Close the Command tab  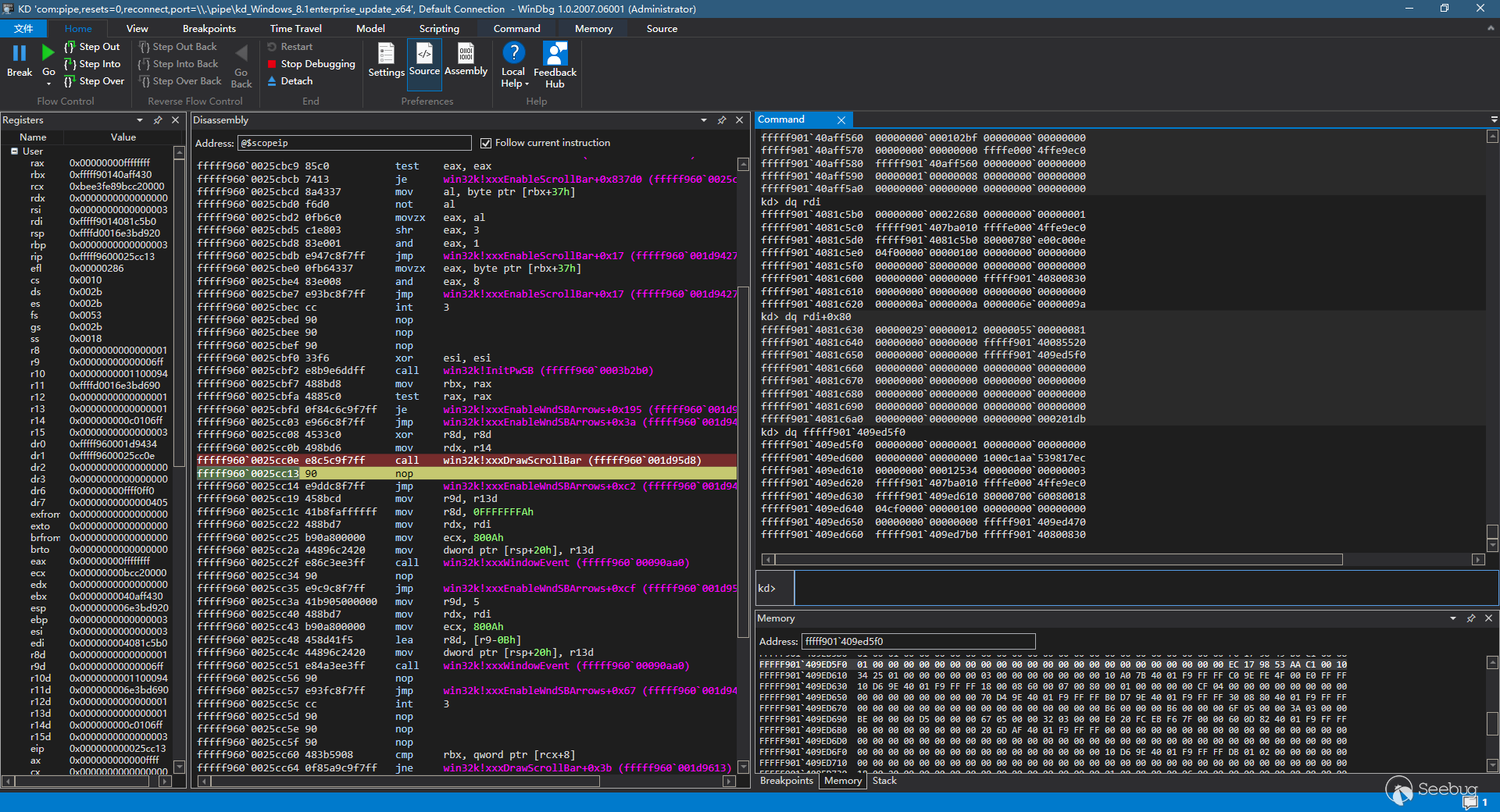pyautogui.click(x=841, y=120)
